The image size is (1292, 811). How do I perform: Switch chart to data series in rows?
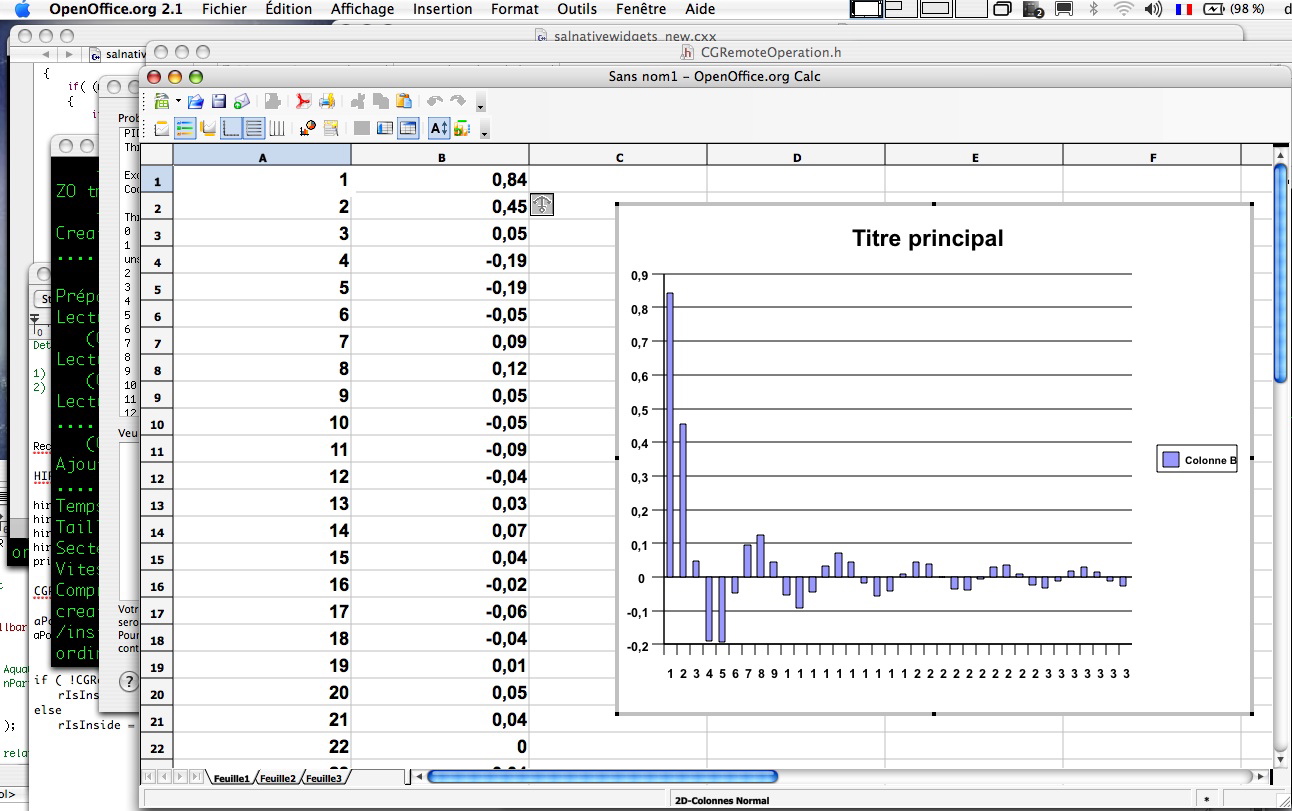pyautogui.click(x=385, y=128)
